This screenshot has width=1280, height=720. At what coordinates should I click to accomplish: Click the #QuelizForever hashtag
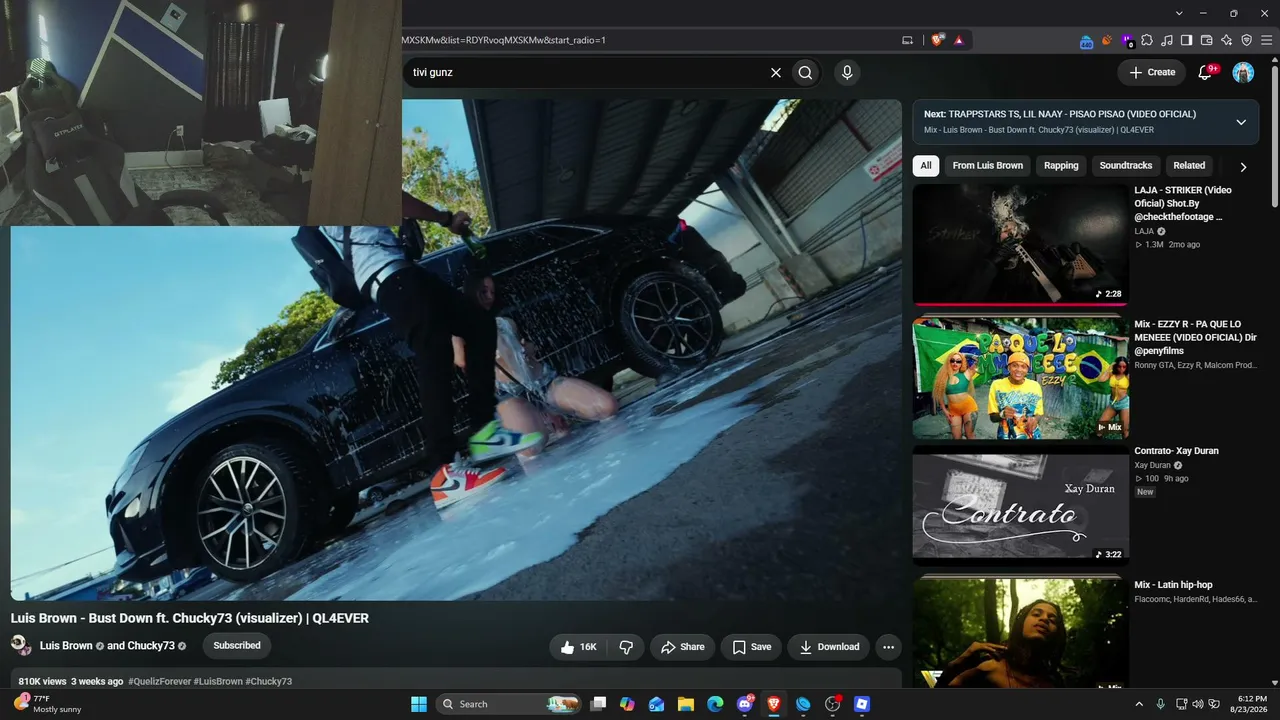point(159,681)
